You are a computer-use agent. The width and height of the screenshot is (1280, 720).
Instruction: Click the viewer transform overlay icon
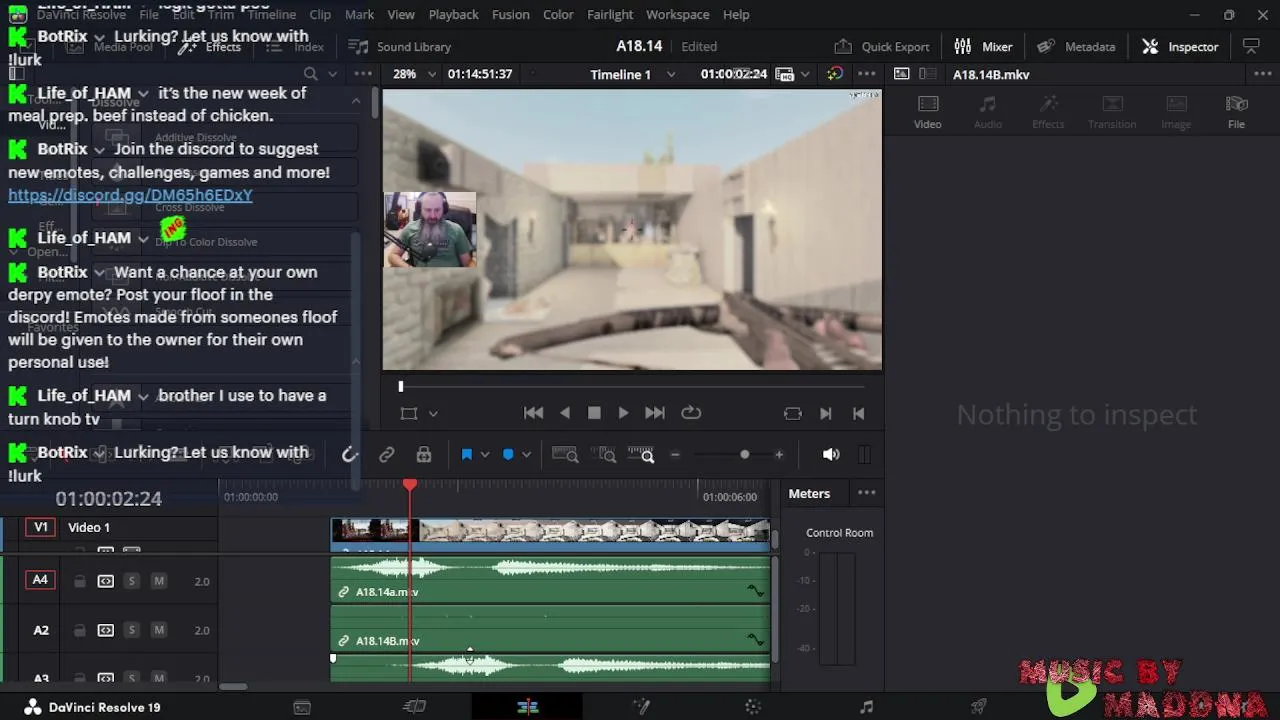point(409,413)
